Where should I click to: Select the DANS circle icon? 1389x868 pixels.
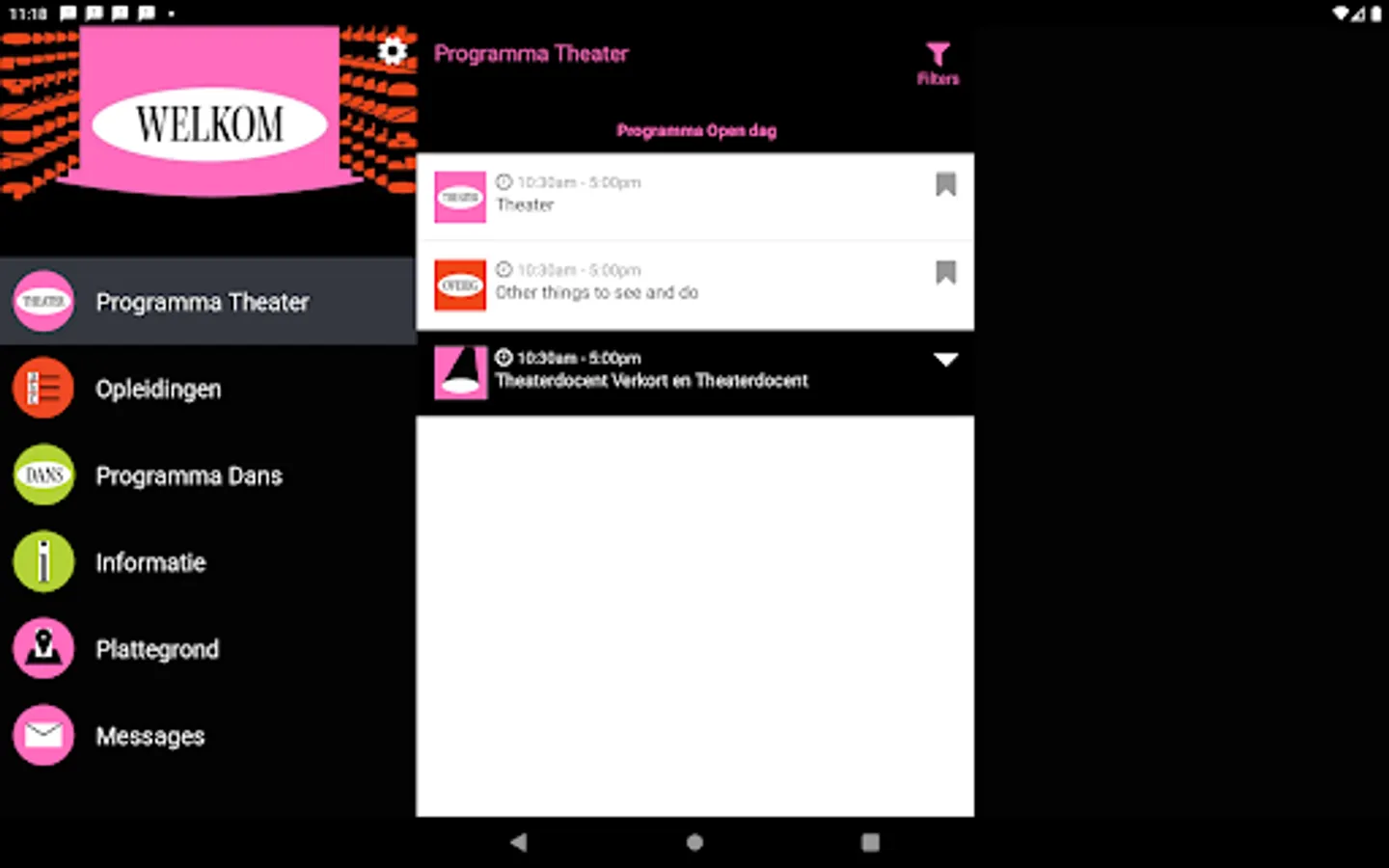click(x=42, y=475)
